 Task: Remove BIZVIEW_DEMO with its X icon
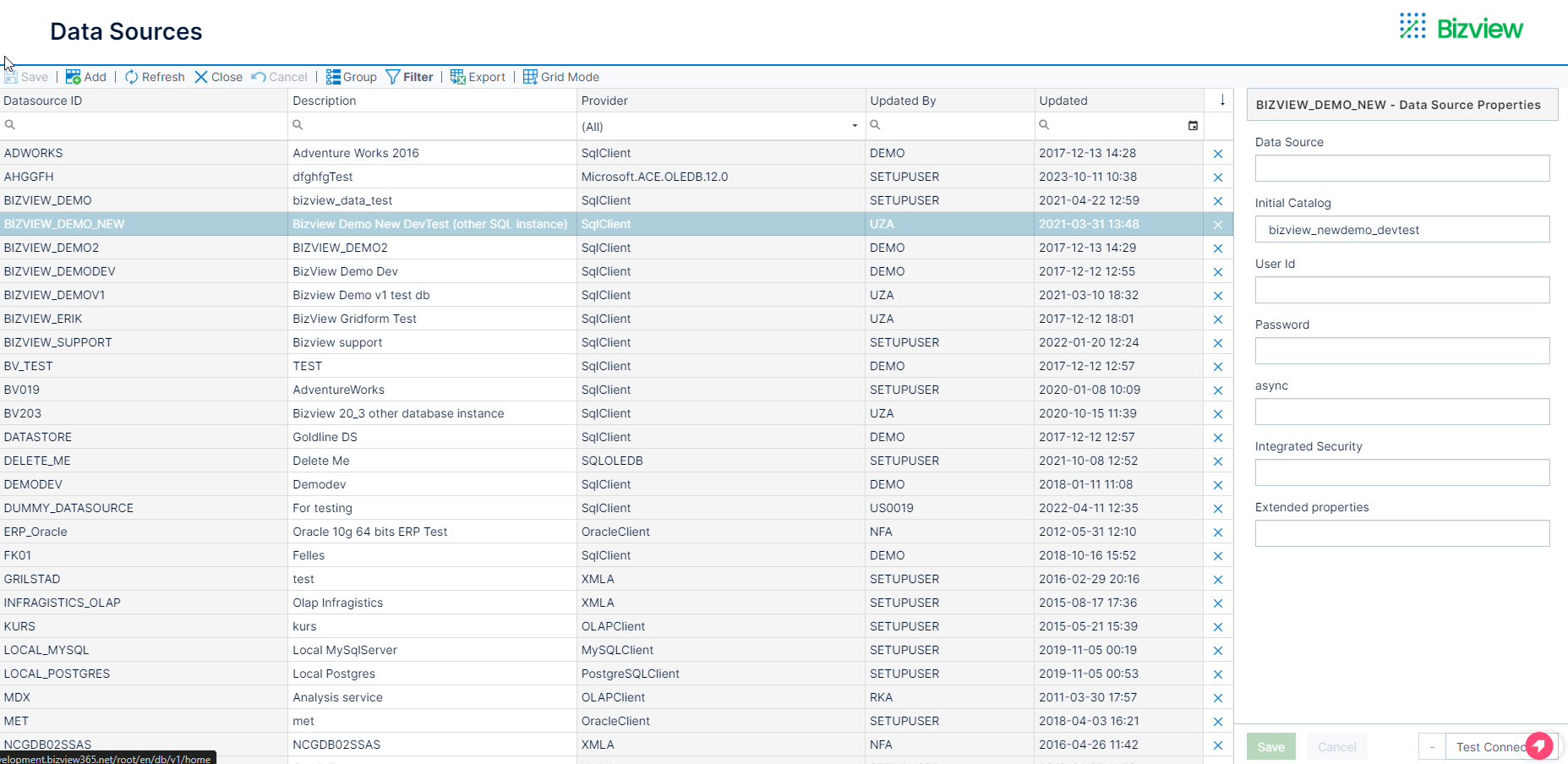pyautogui.click(x=1218, y=201)
